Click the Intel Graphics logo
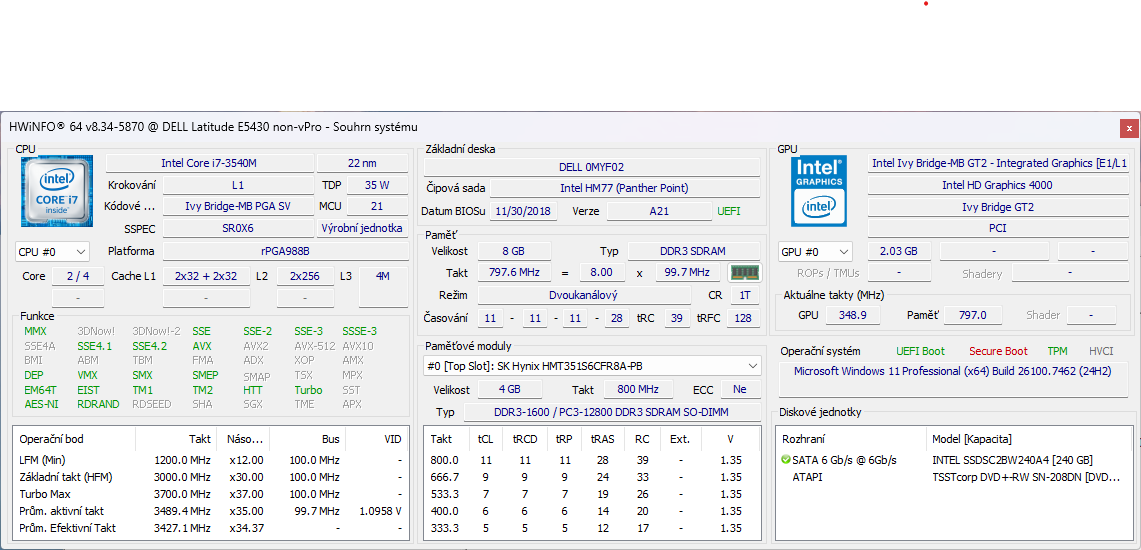The width and height of the screenshot is (1141, 550). point(819,190)
